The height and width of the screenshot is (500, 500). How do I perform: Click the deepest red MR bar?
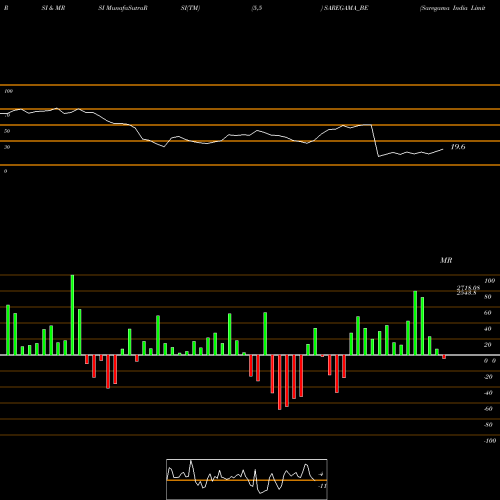click(280, 382)
